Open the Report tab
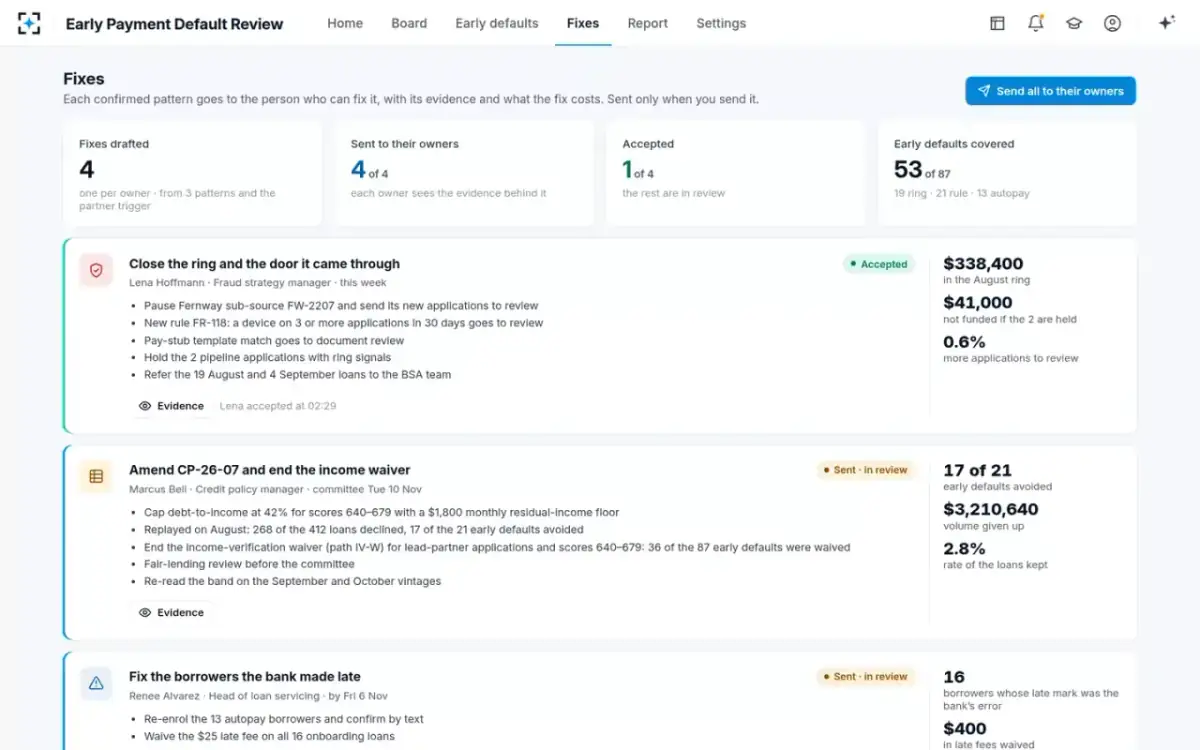The height and width of the screenshot is (750, 1200). click(648, 23)
